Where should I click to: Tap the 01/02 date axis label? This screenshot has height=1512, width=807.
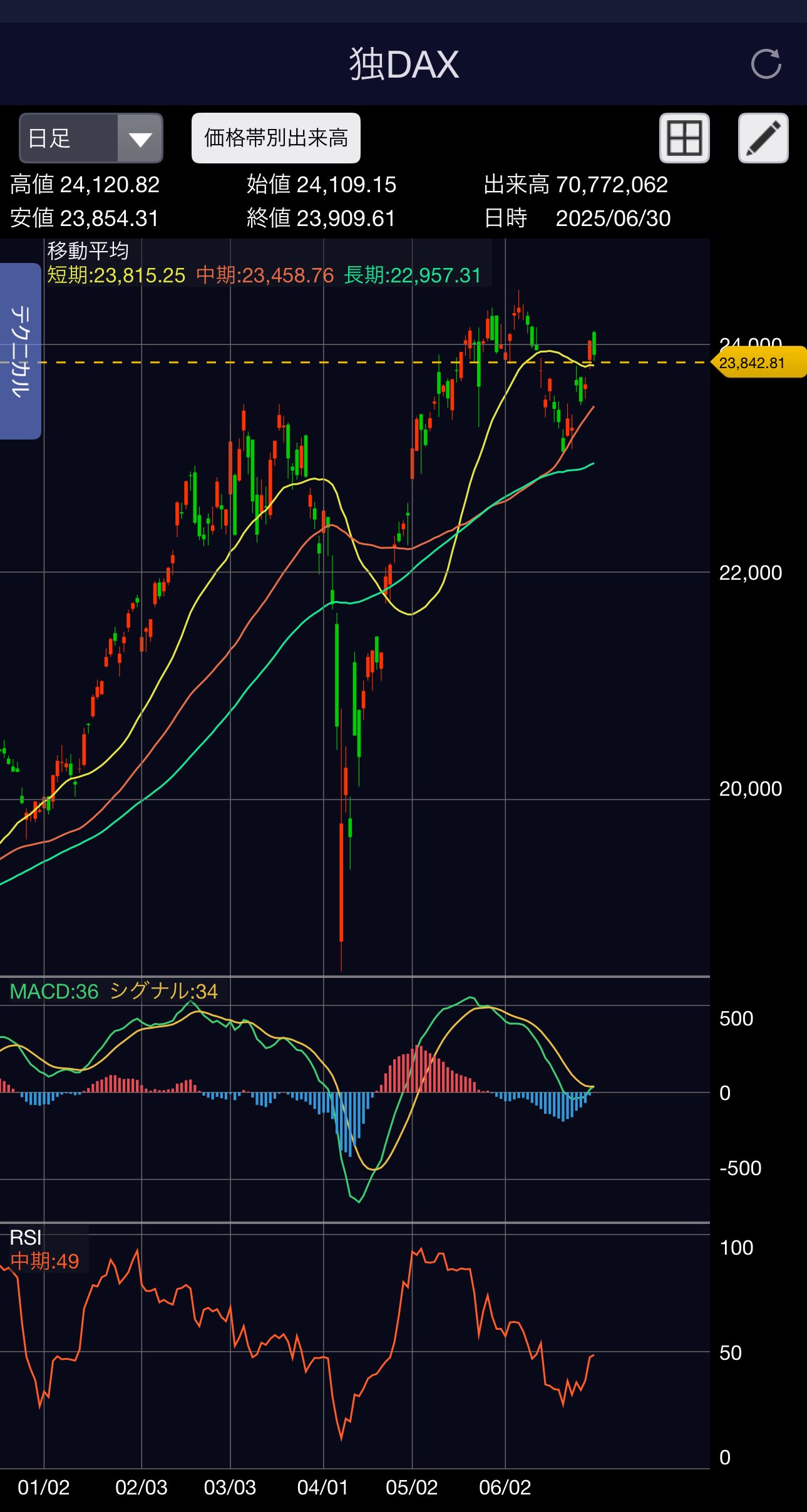[44, 1488]
